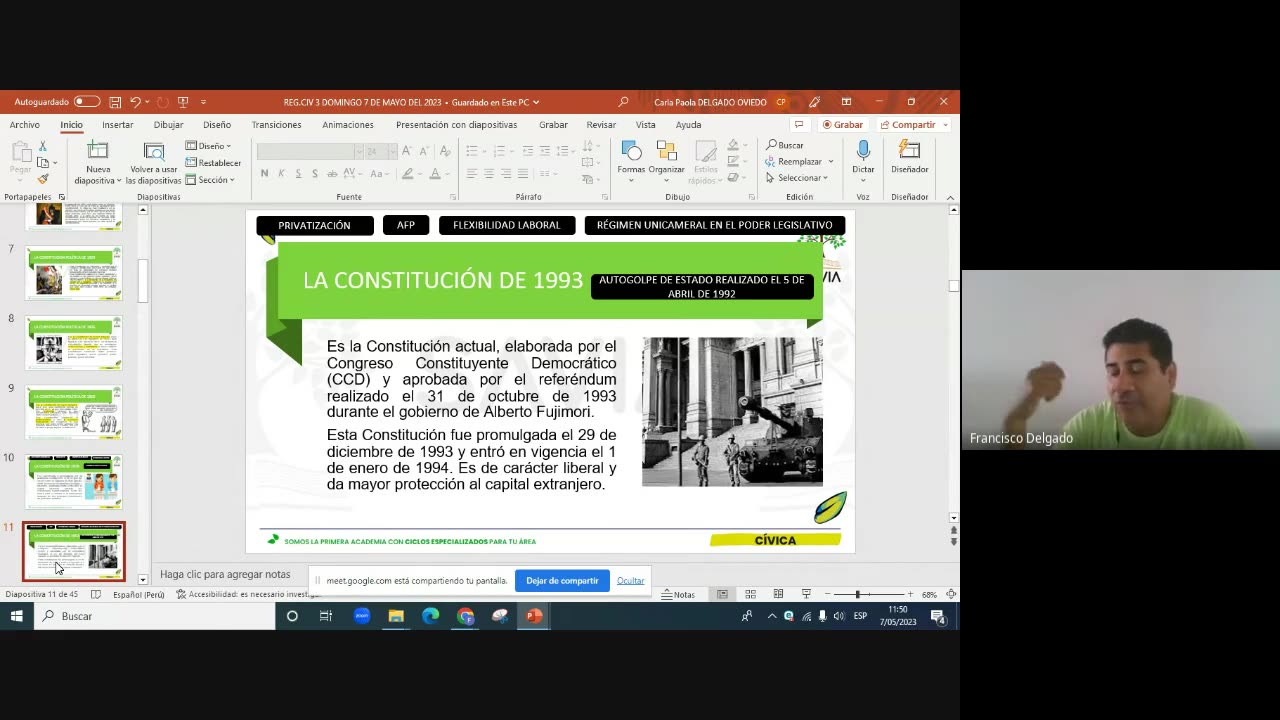Viewport: 1280px width, 720px height.
Task: Click Dejar de compartir button
Action: (x=562, y=580)
